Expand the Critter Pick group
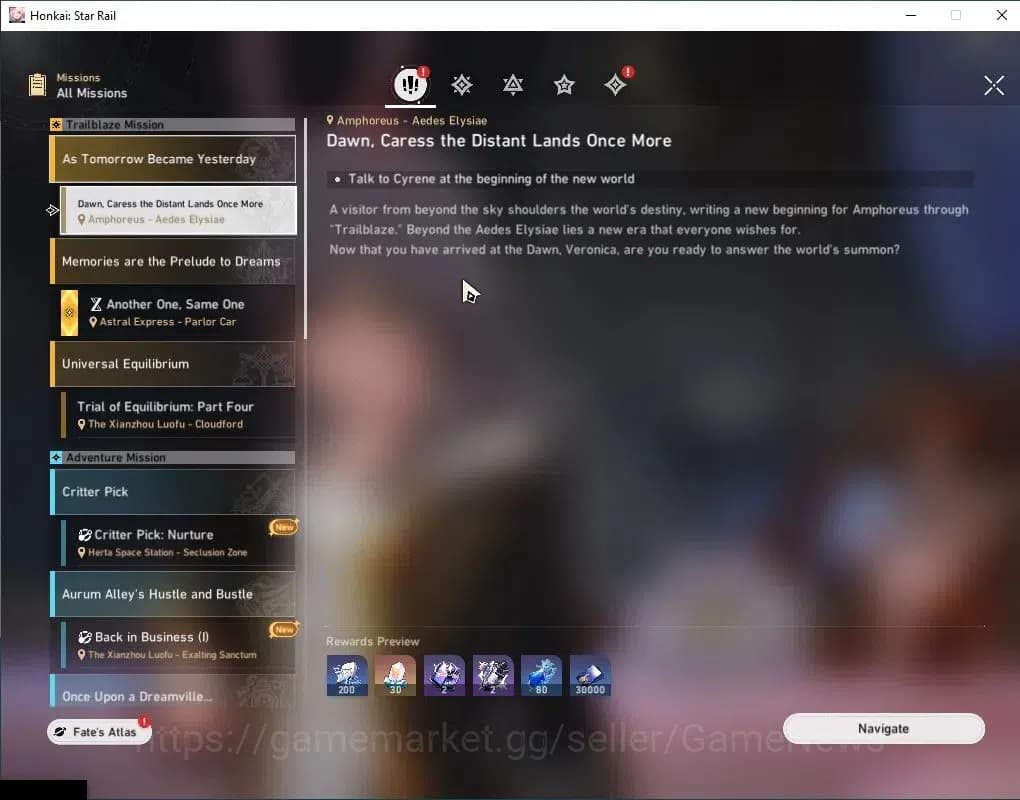The height and width of the screenshot is (800, 1020). pos(172,492)
